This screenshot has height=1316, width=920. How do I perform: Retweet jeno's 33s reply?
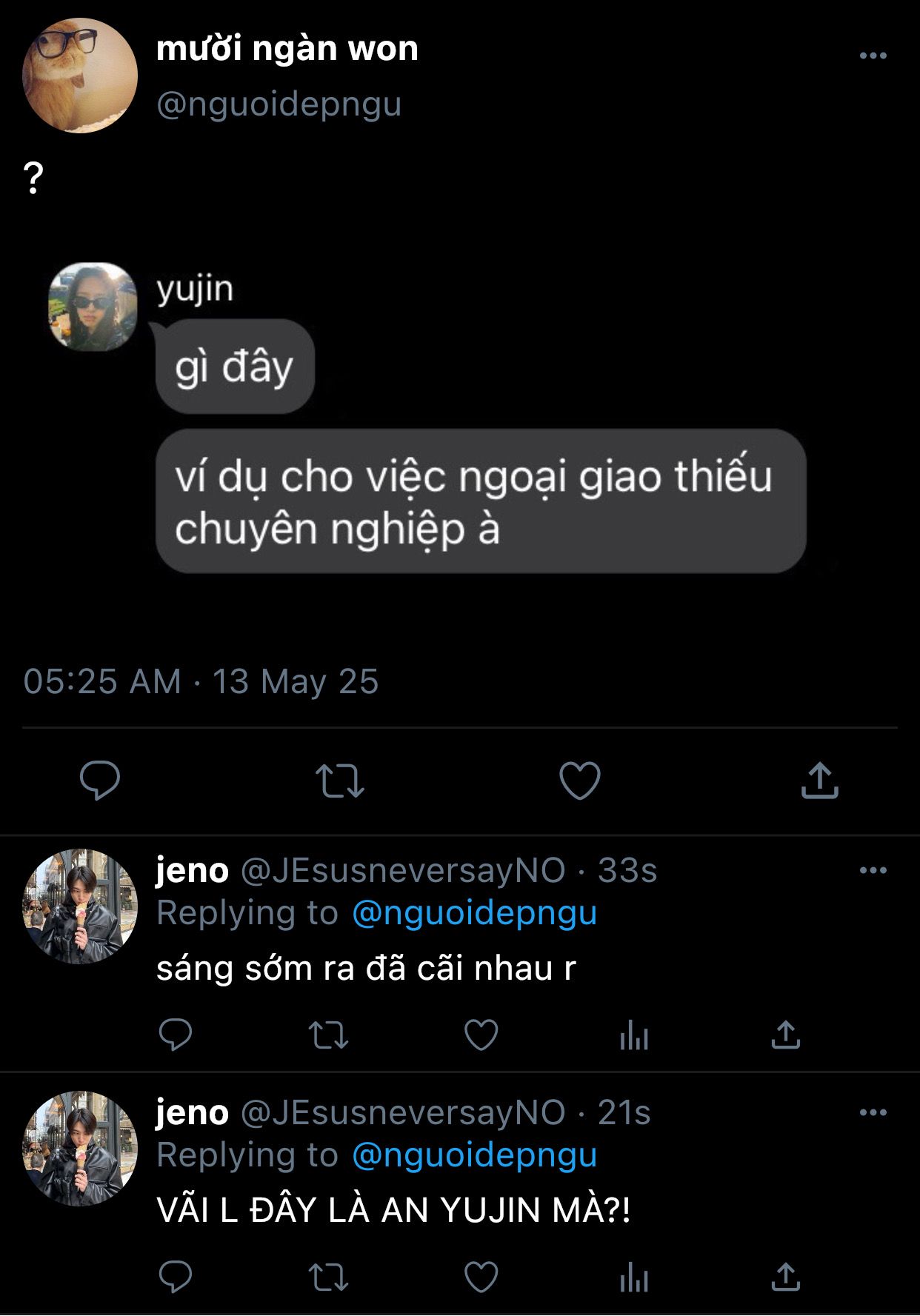click(328, 1035)
